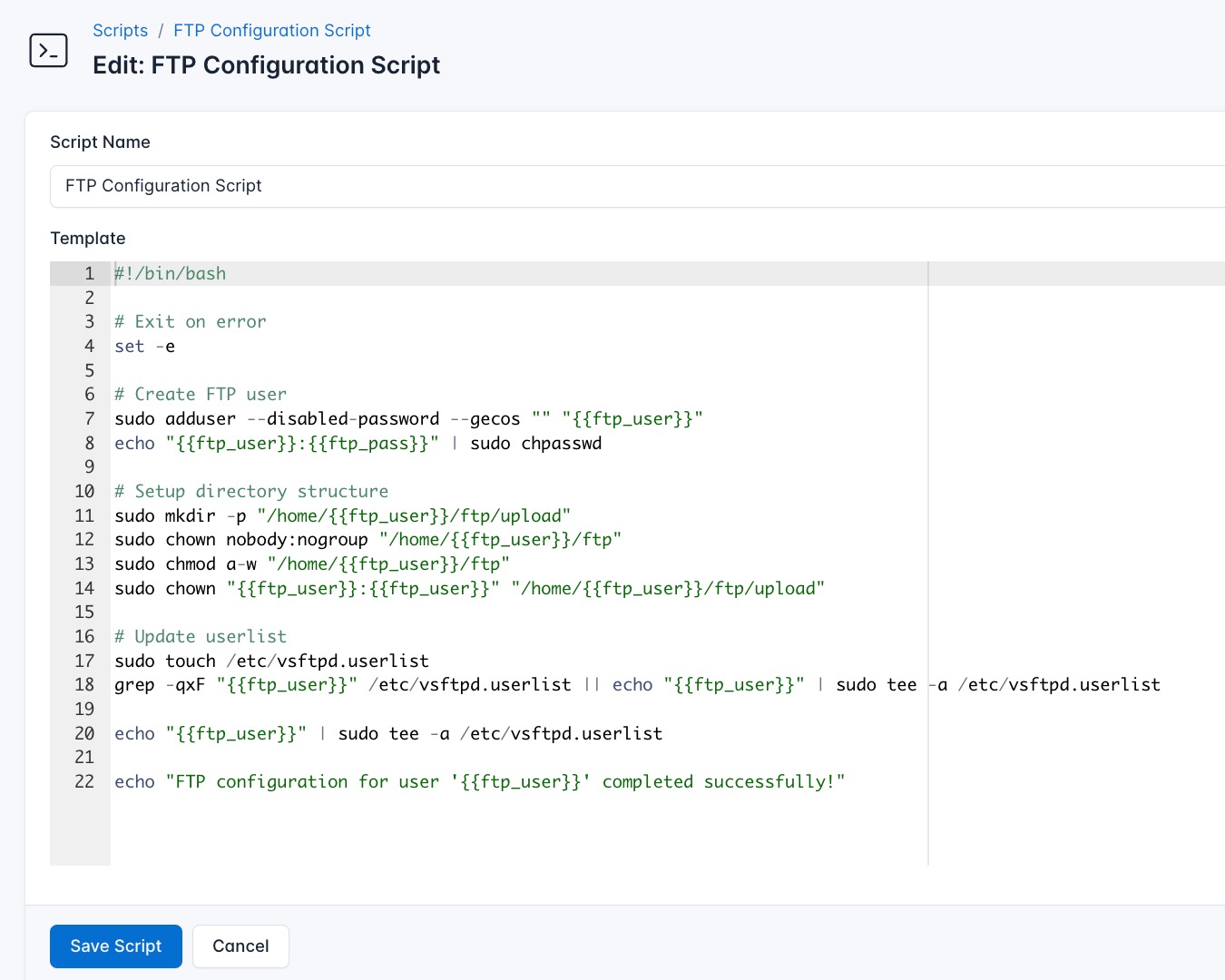
Task: Click the terminal script icon
Action: pos(48,50)
